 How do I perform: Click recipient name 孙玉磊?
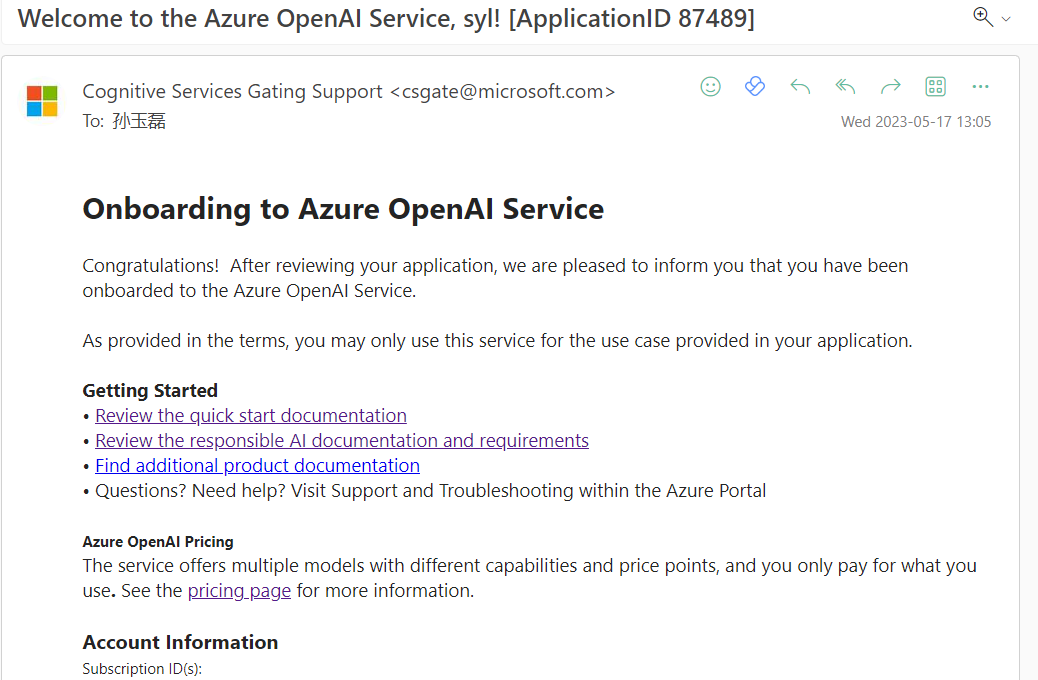point(139,122)
